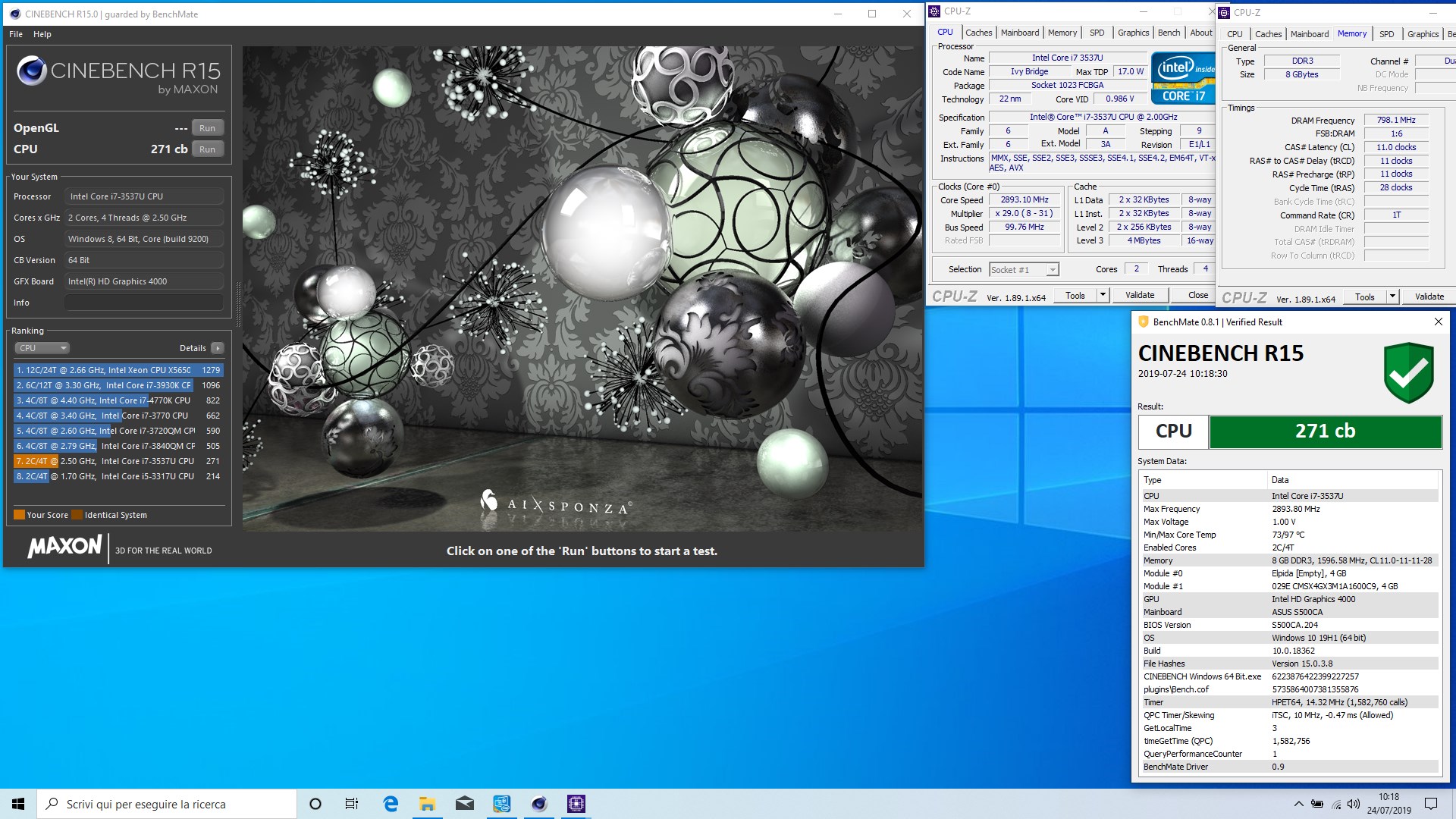Screen dimensions: 1456x819
Task: Open the notification Action Center
Action: pos(1431,804)
